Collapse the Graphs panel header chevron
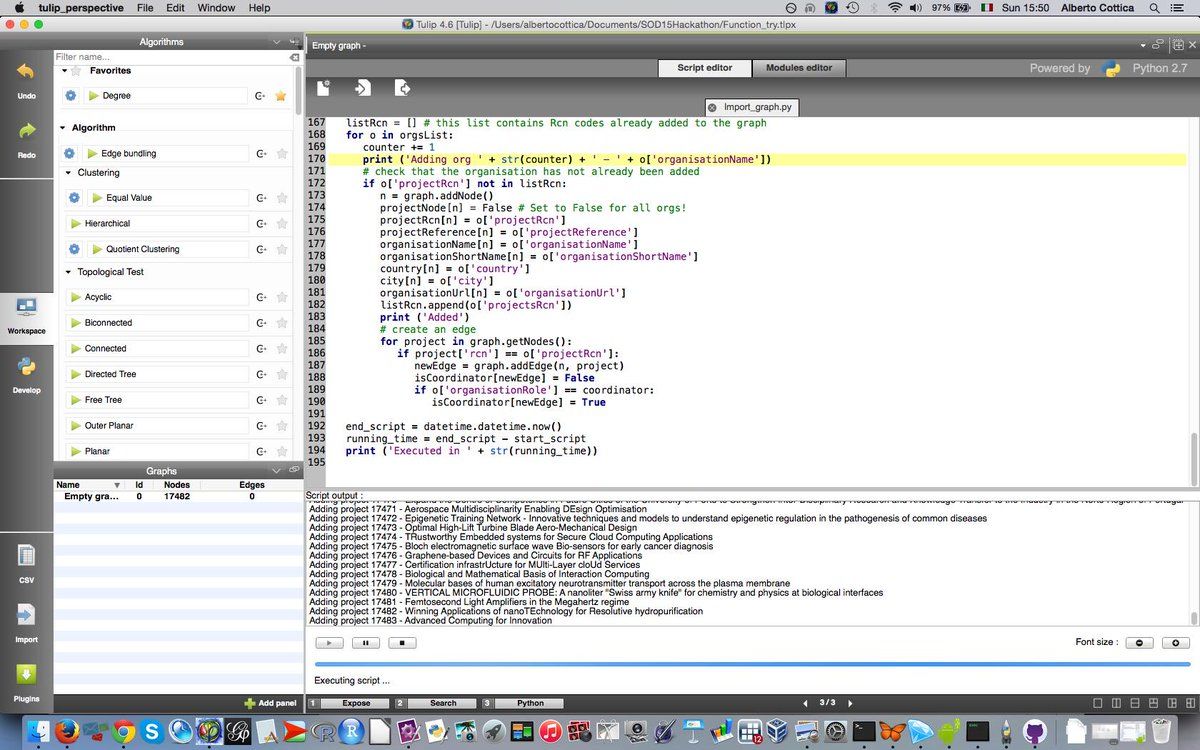Screen dimensions: 1200x750 (277, 470)
